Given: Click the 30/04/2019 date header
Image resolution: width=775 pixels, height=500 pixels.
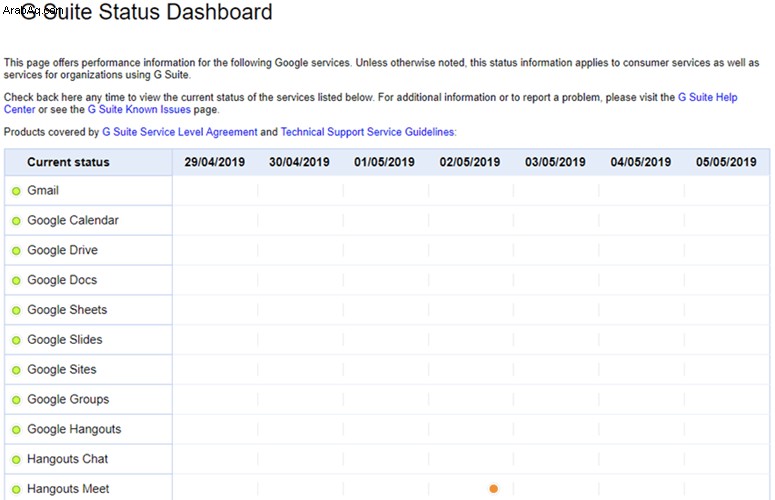Looking at the screenshot, I should (x=299, y=162).
